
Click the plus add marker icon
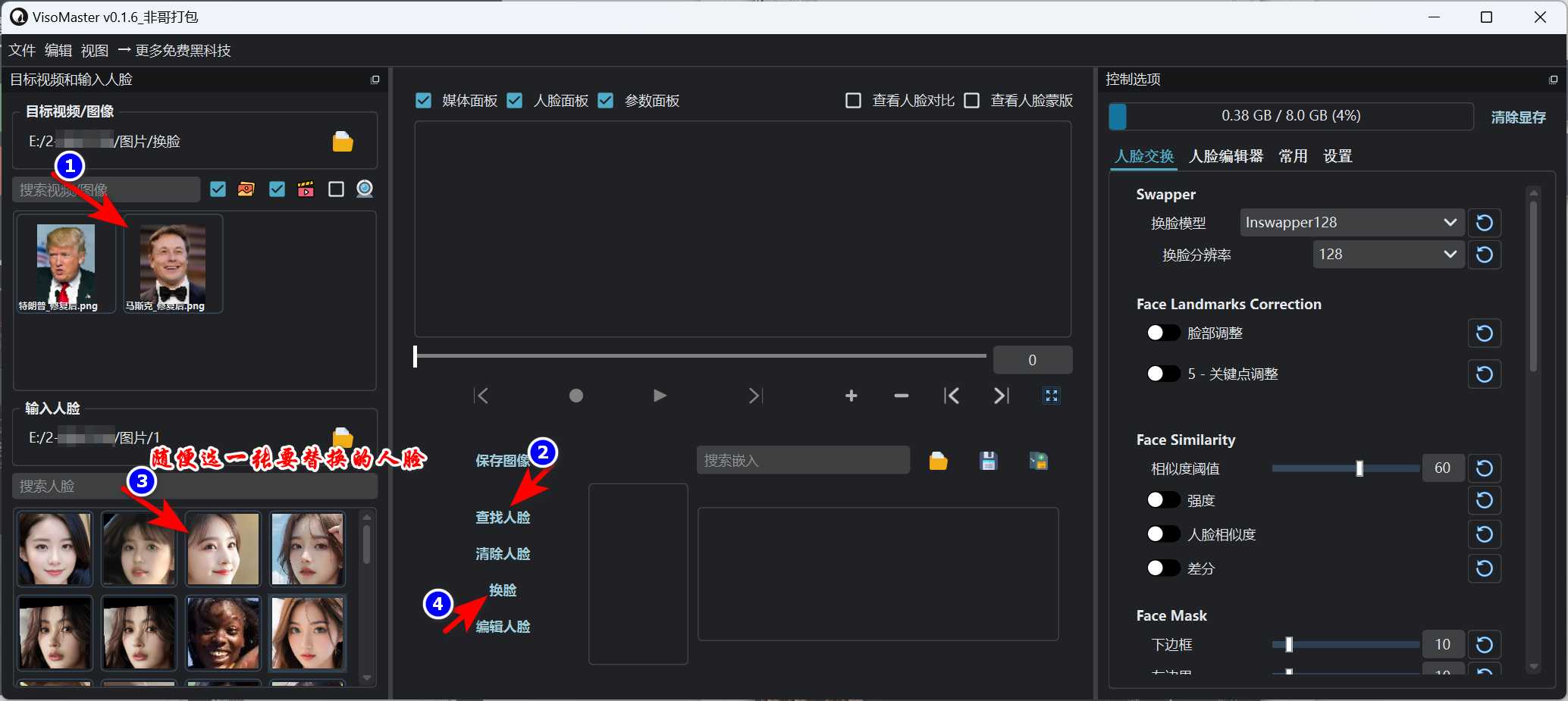(851, 396)
